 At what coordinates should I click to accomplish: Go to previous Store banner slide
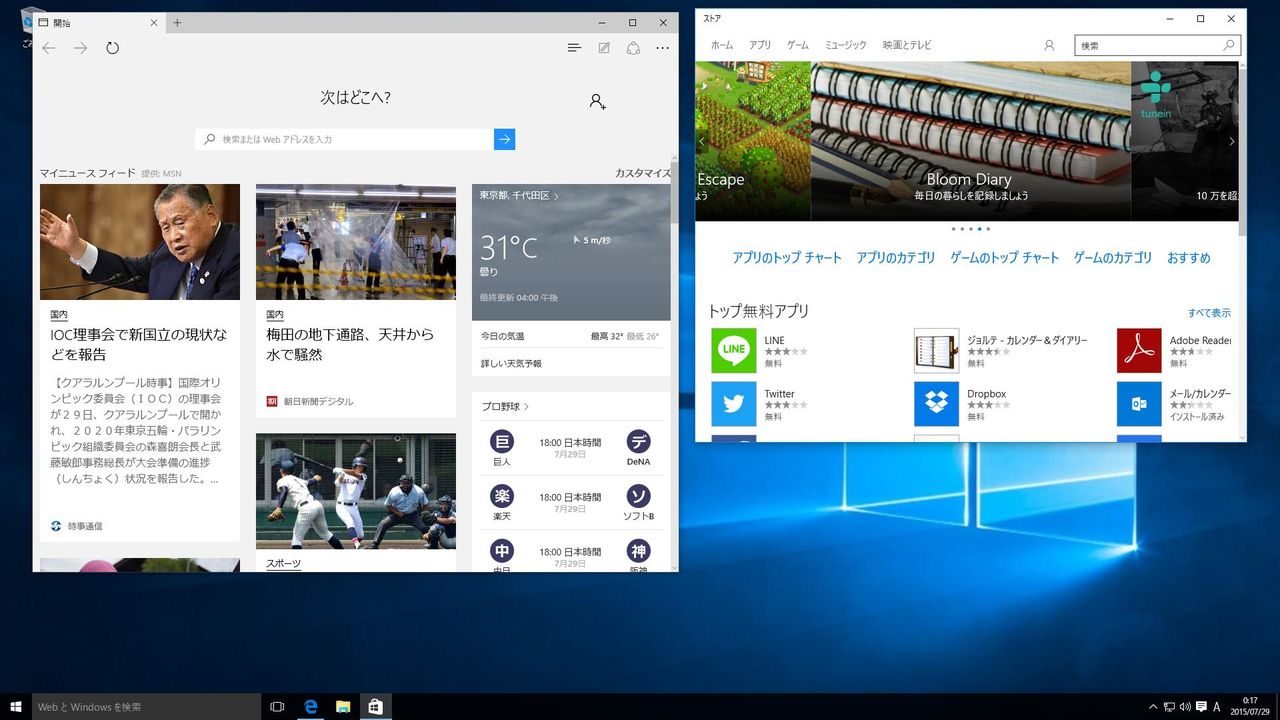[x=702, y=141]
